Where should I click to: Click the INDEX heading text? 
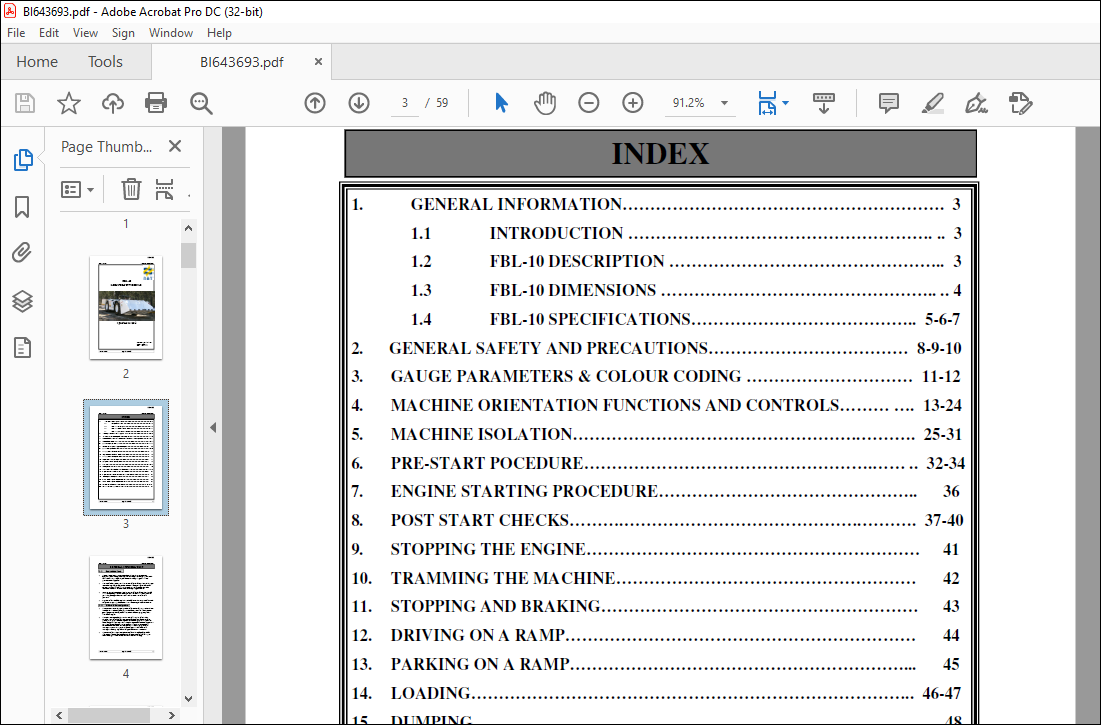[x=660, y=154]
